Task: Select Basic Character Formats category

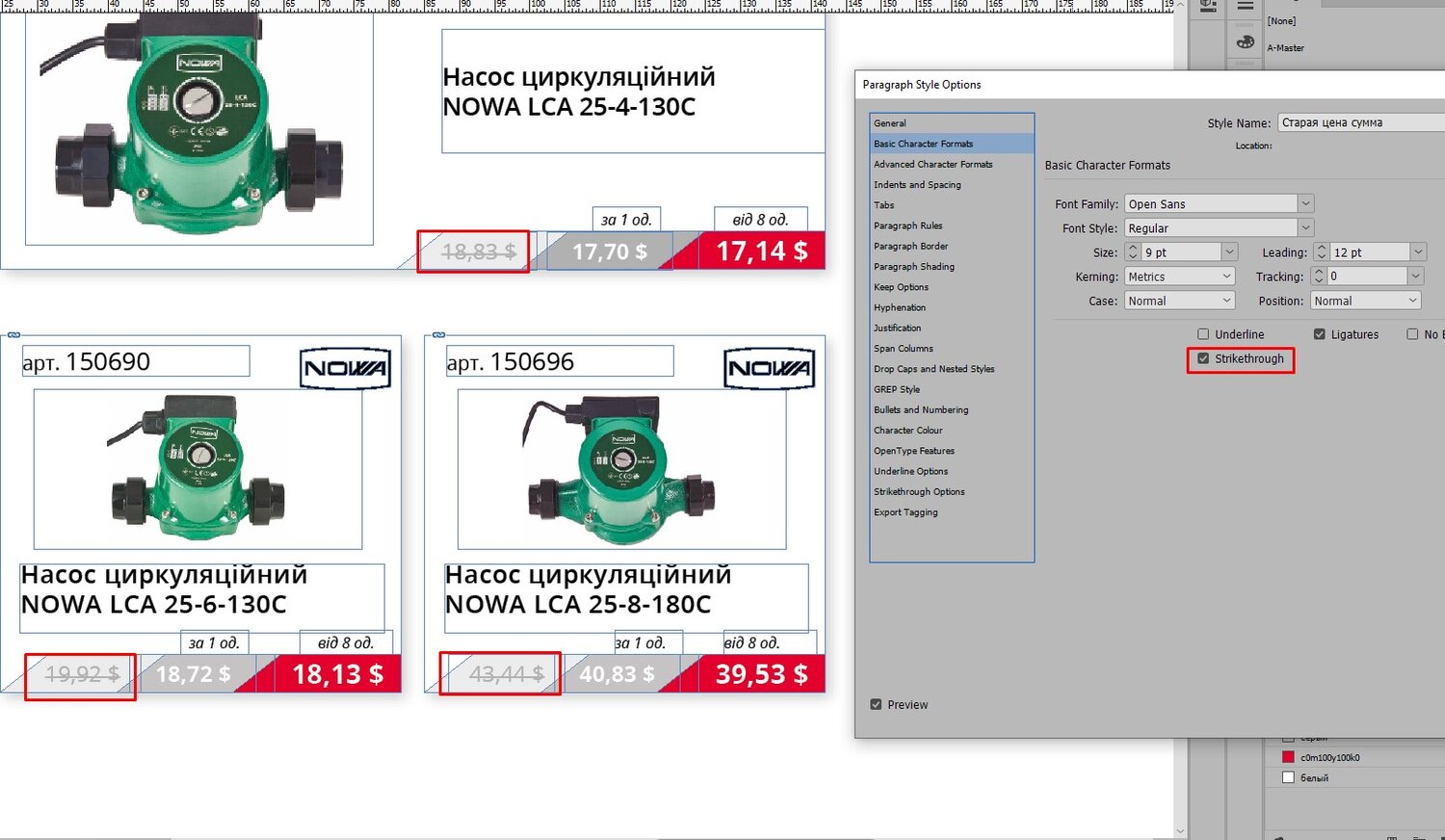Action: pos(952,144)
